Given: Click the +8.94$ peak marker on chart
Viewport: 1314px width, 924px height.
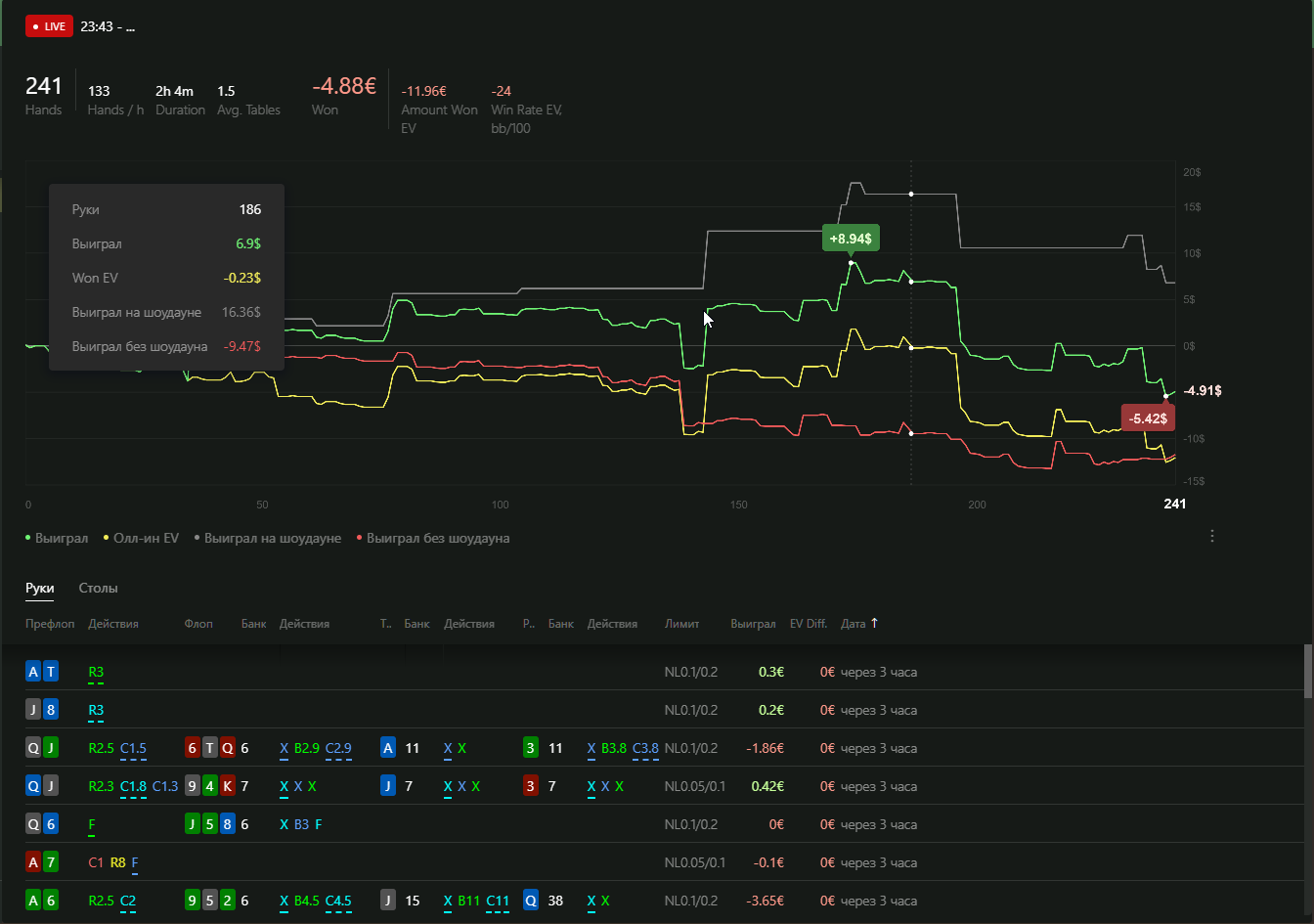Looking at the screenshot, I should 851,239.
